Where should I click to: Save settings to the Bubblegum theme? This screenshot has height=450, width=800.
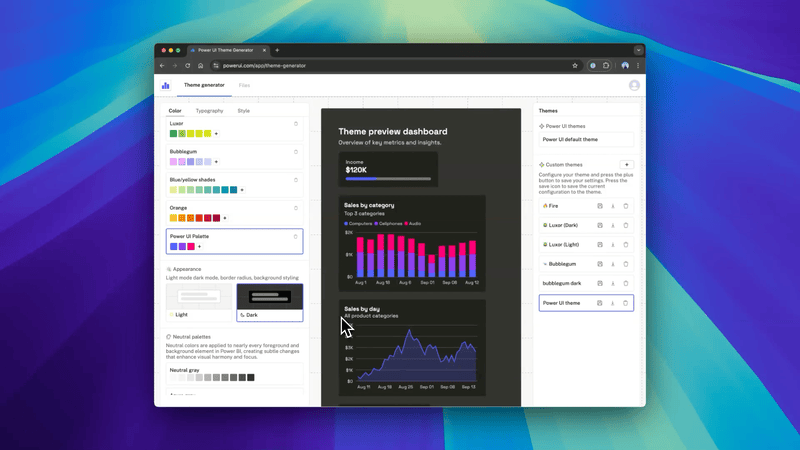[600, 264]
